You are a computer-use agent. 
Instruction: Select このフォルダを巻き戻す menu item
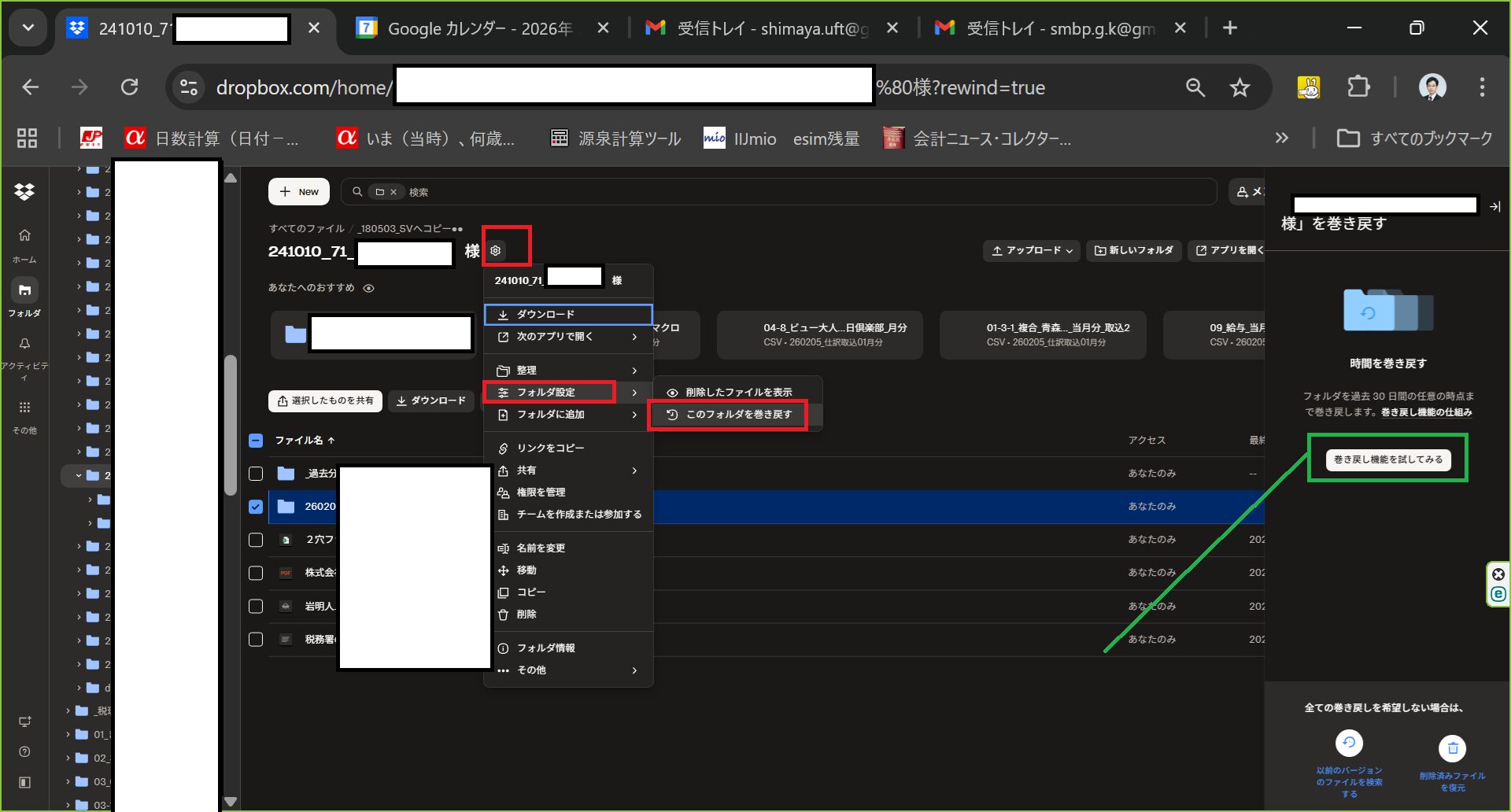point(728,415)
